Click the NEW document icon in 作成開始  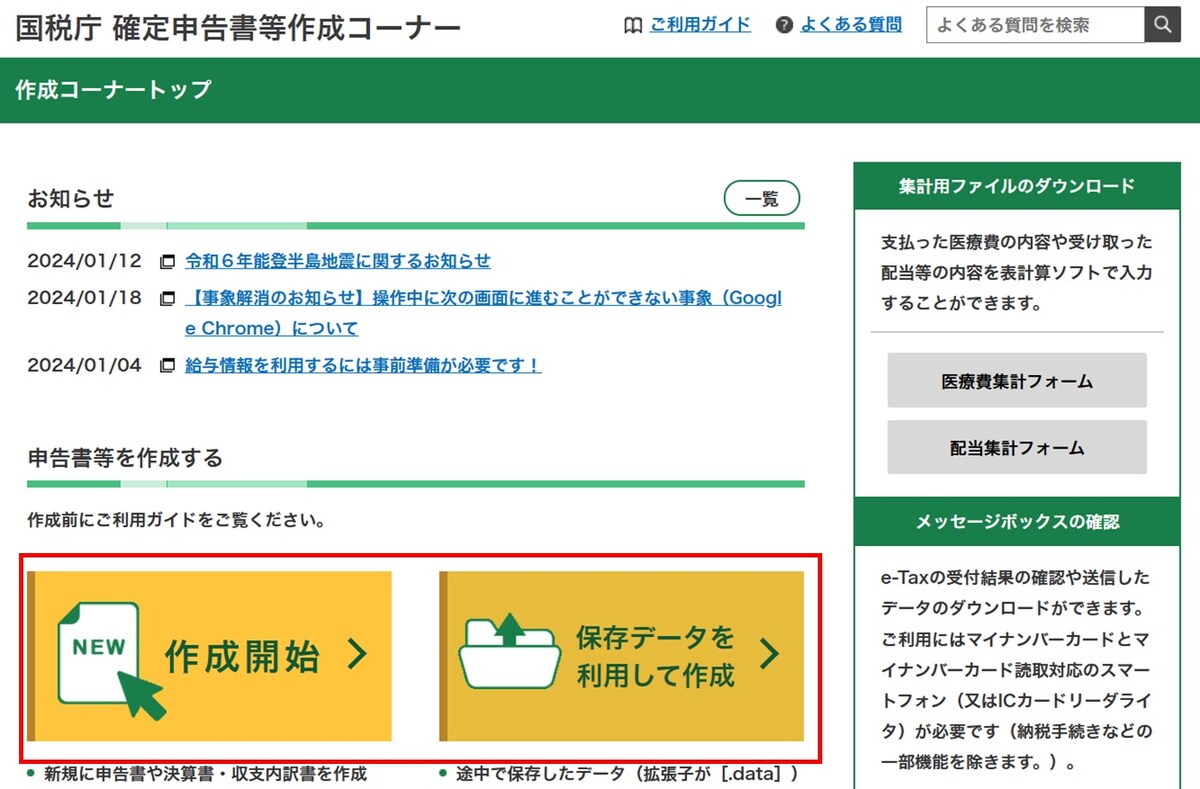click(112, 659)
